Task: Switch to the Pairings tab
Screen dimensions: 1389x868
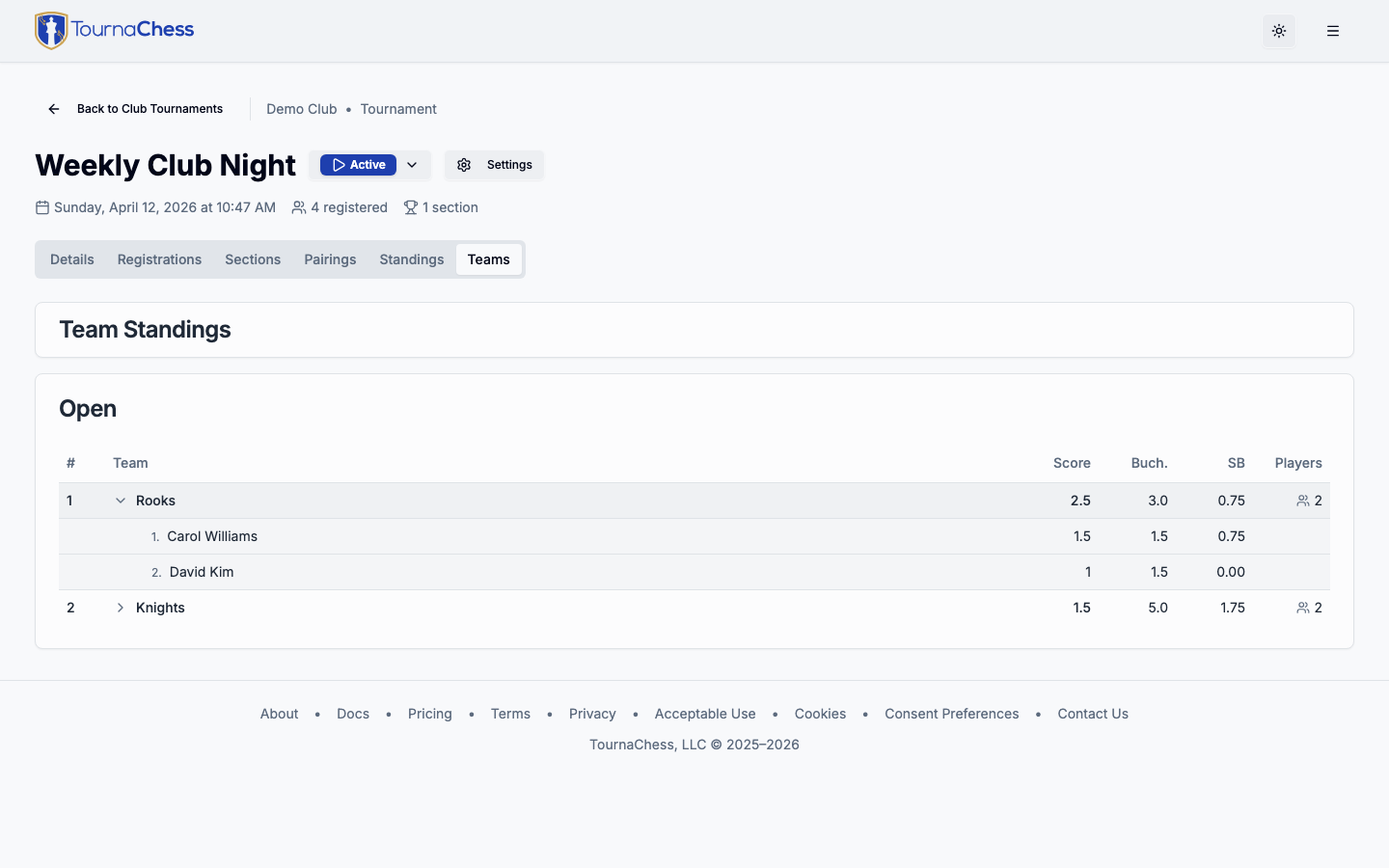Action: click(x=330, y=259)
